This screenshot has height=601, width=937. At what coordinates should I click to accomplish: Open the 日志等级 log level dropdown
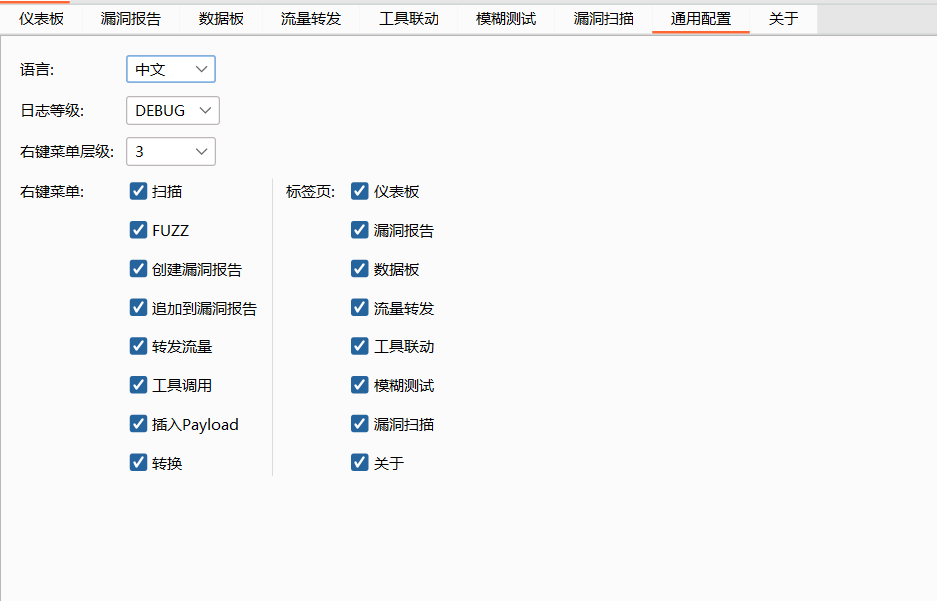click(171, 110)
